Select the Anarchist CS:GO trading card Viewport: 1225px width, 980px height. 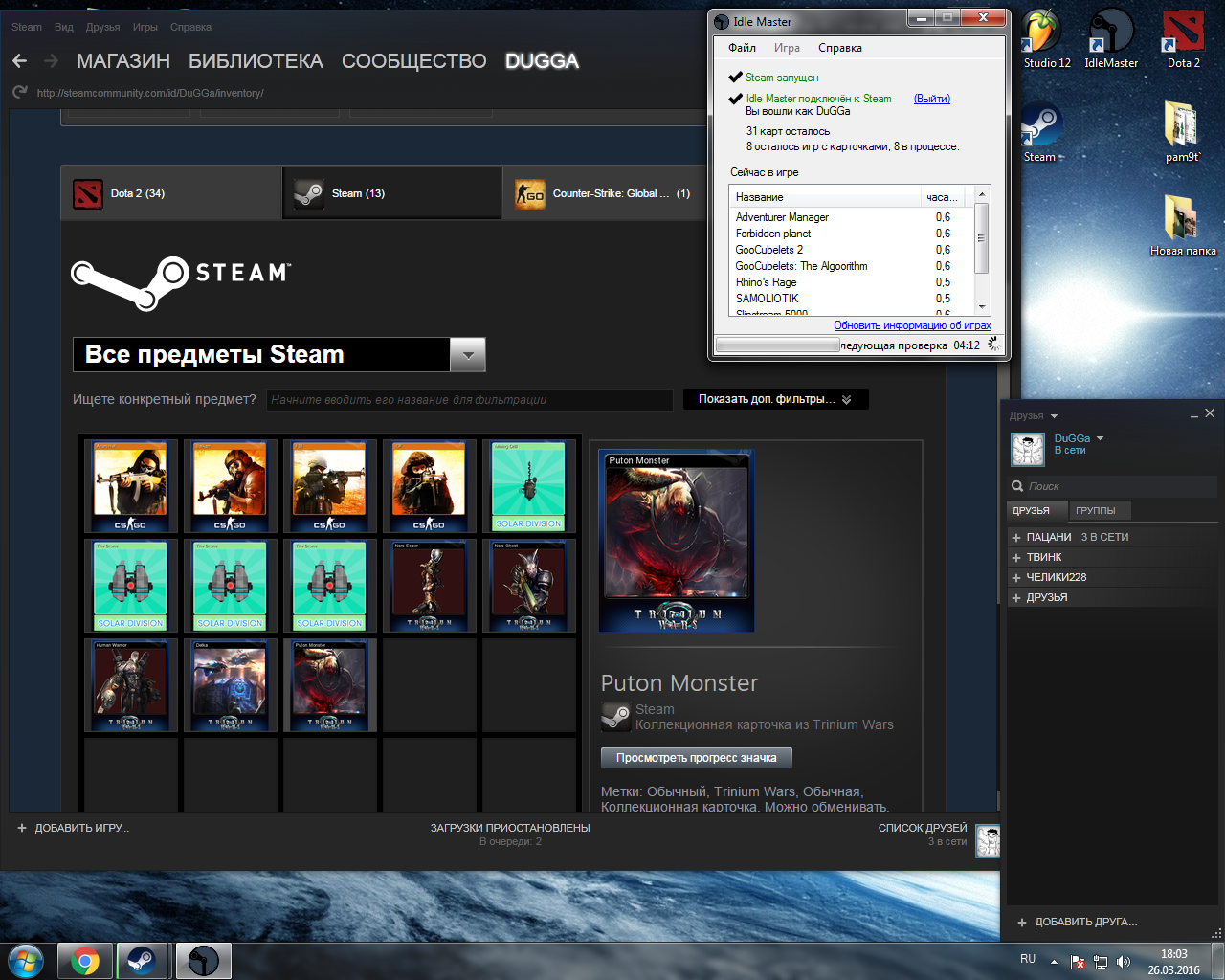point(131,486)
